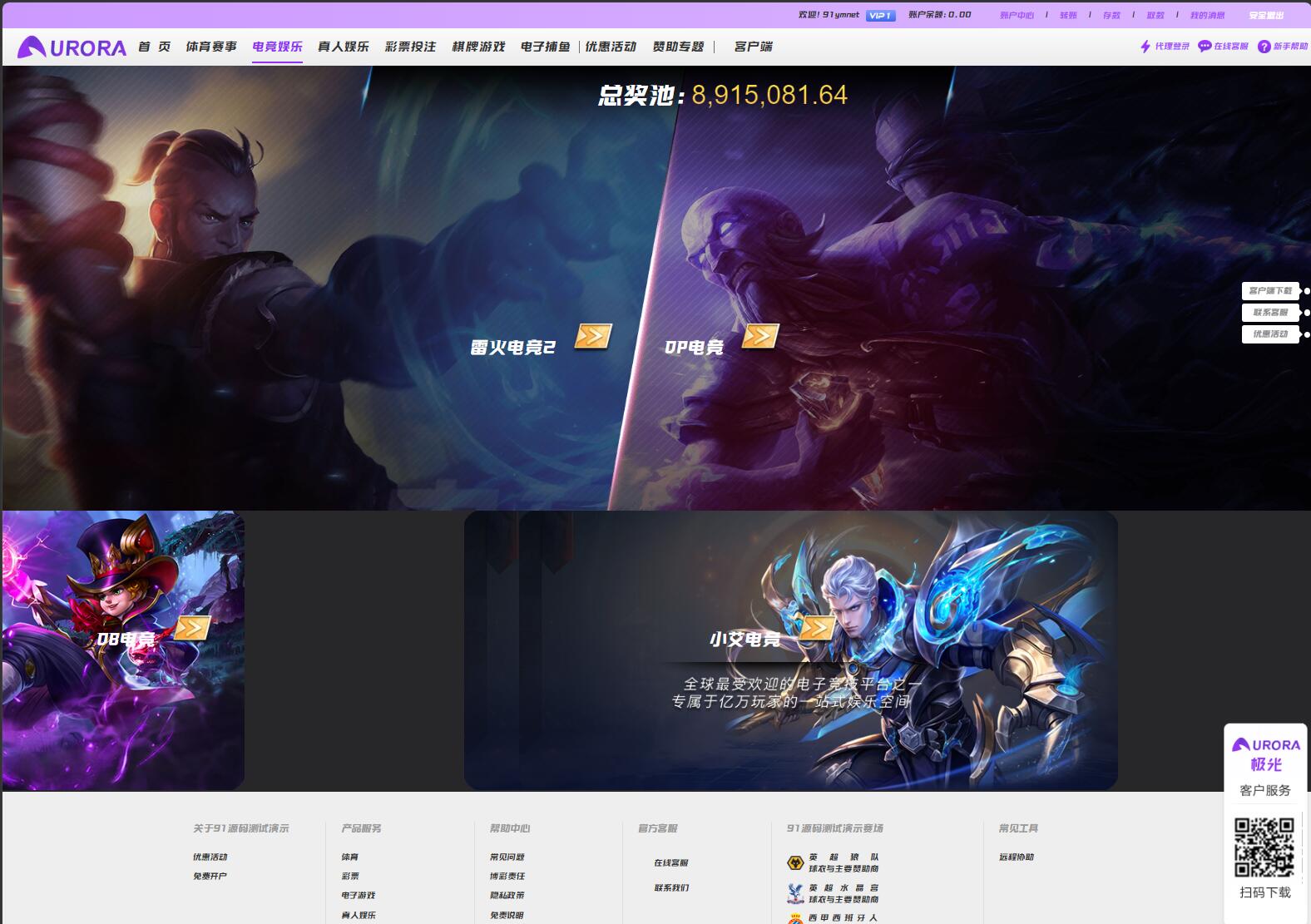Open the 体育赛事 menu item
Viewport: 1311px width, 924px height.
coord(211,47)
